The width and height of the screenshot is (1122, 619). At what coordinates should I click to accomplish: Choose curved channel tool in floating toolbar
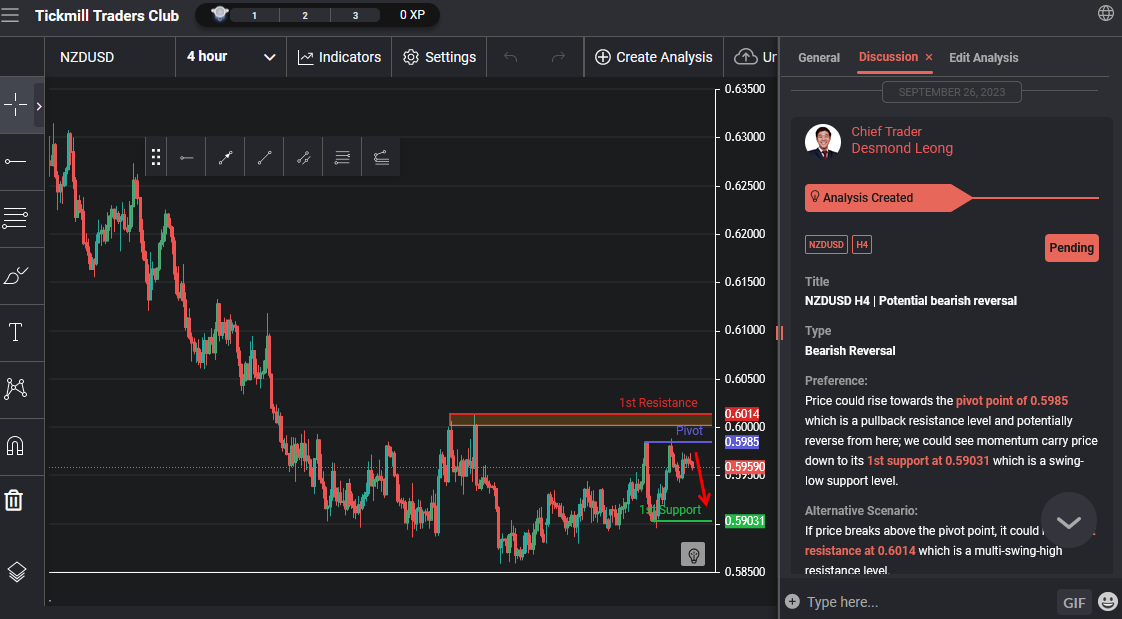(381, 157)
